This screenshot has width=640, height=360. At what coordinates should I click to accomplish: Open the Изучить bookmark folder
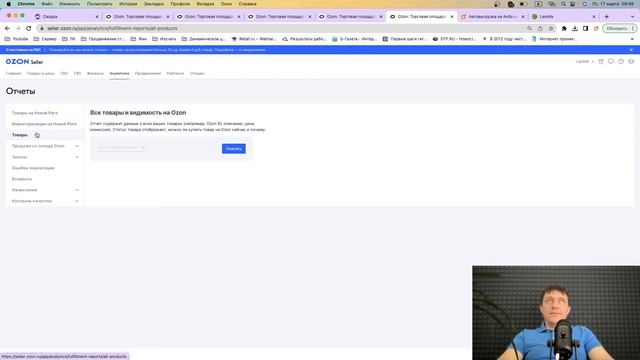pos(164,39)
